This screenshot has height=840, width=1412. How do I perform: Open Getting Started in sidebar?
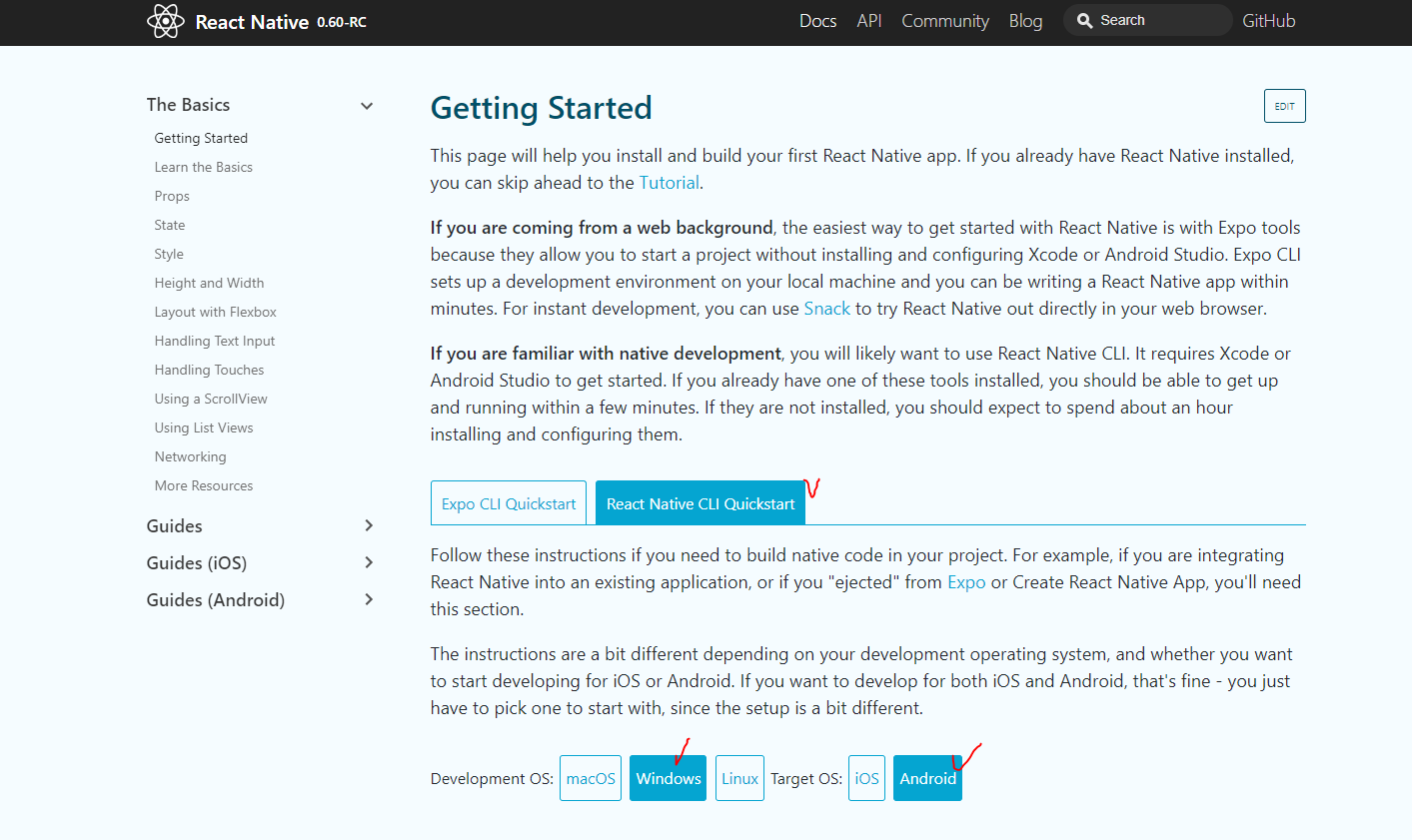(x=201, y=138)
